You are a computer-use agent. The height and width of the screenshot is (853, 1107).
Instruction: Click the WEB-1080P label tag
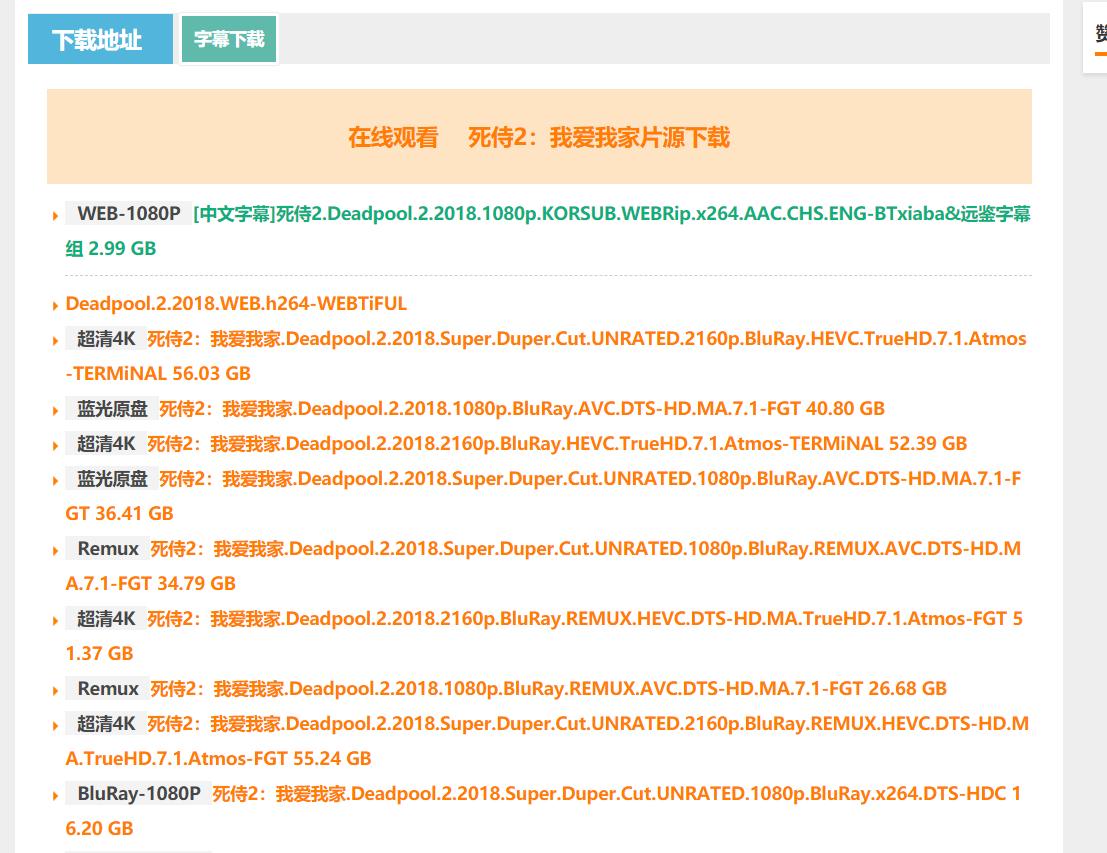[128, 213]
